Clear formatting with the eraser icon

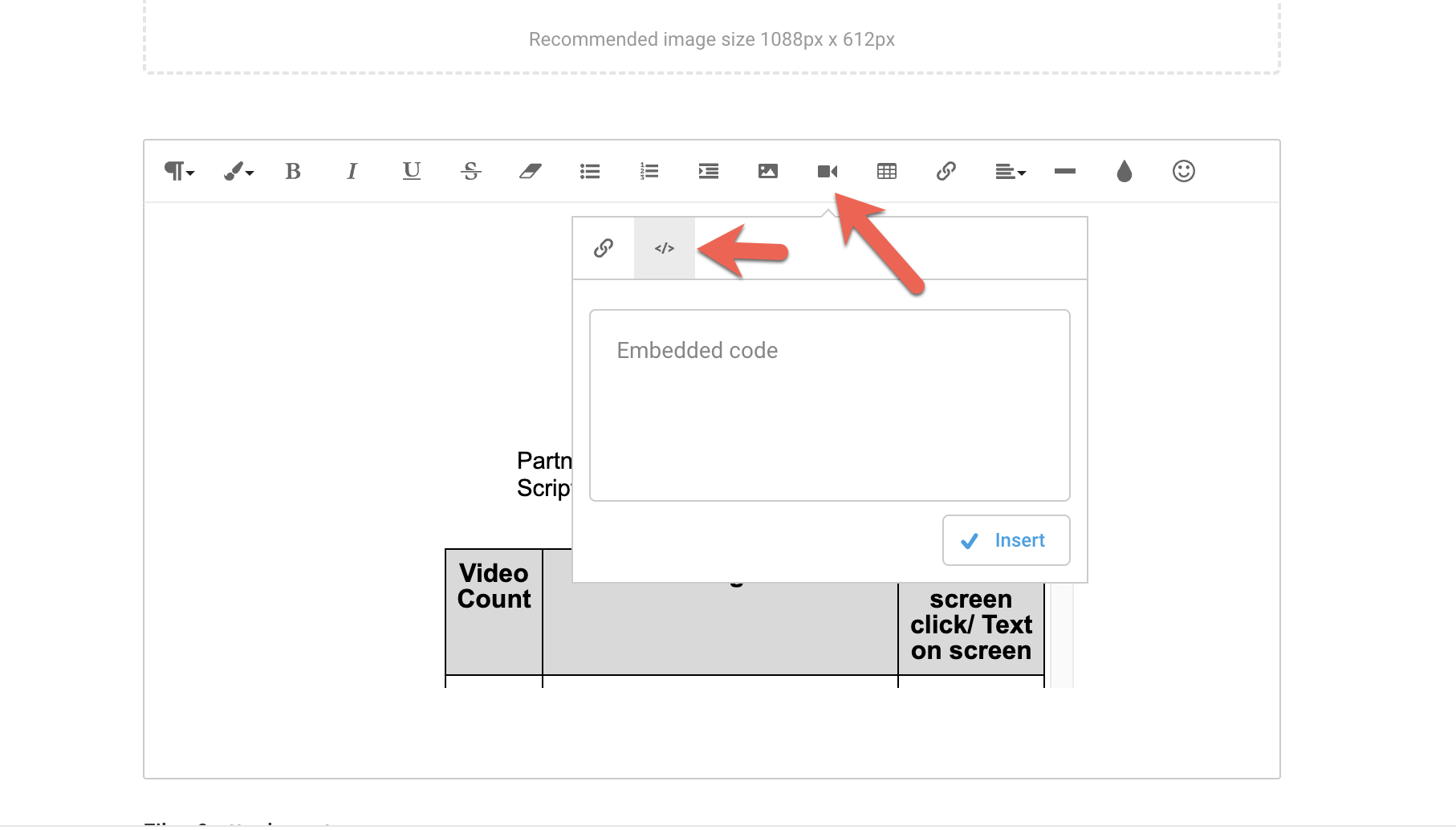coord(530,171)
